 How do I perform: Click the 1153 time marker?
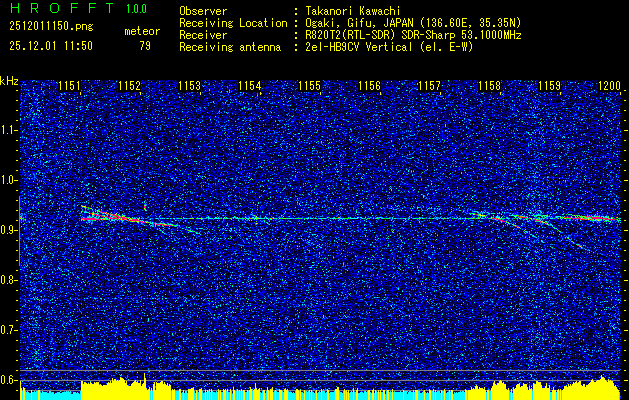pyautogui.click(x=189, y=86)
